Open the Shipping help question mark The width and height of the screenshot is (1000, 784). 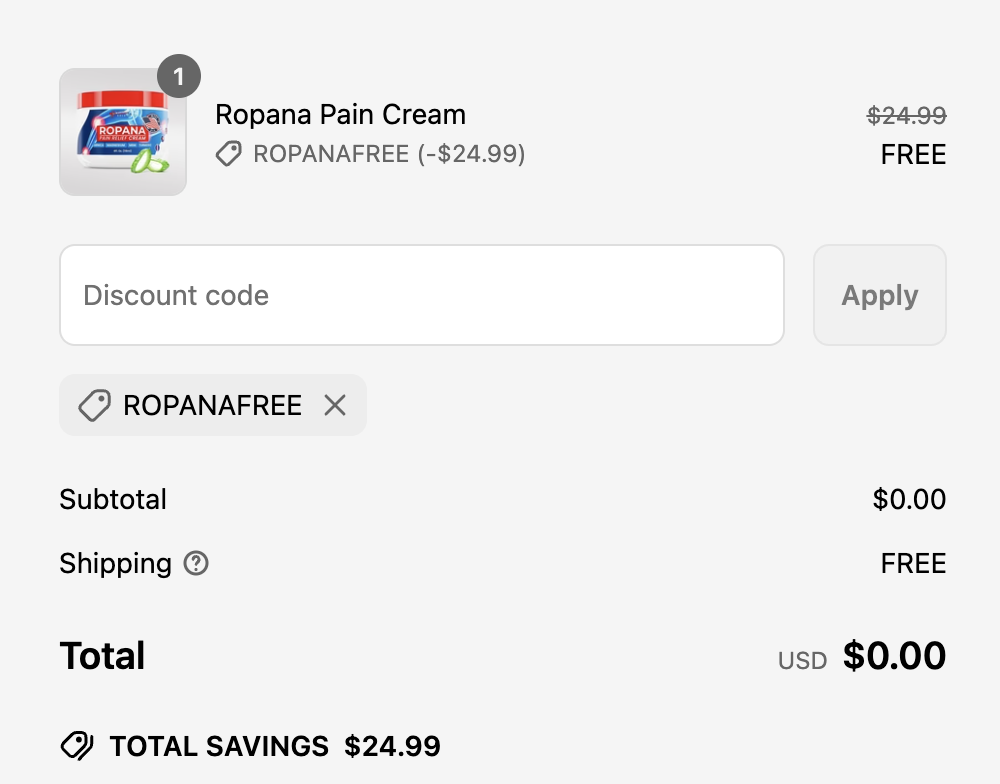196,564
